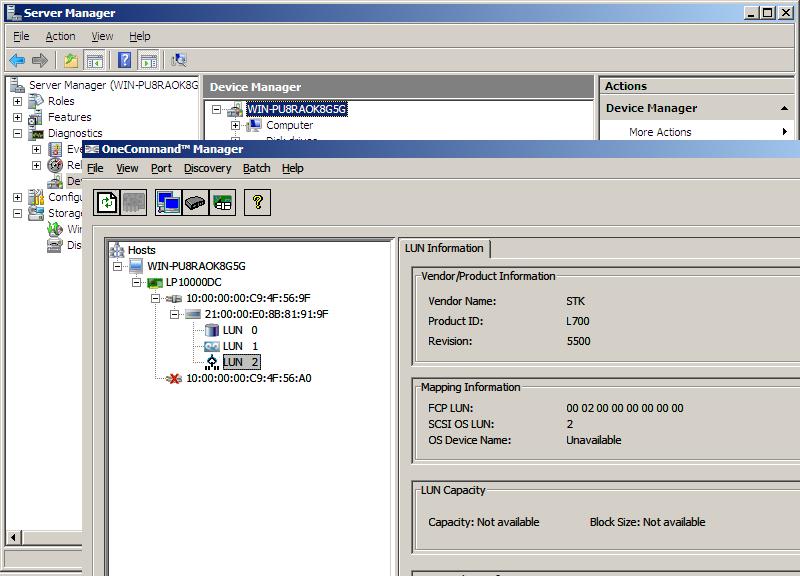The width and height of the screenshot is (800, 576).
Task: Click the Diagnostics icon in Server Manager
Action: (36, 134)
